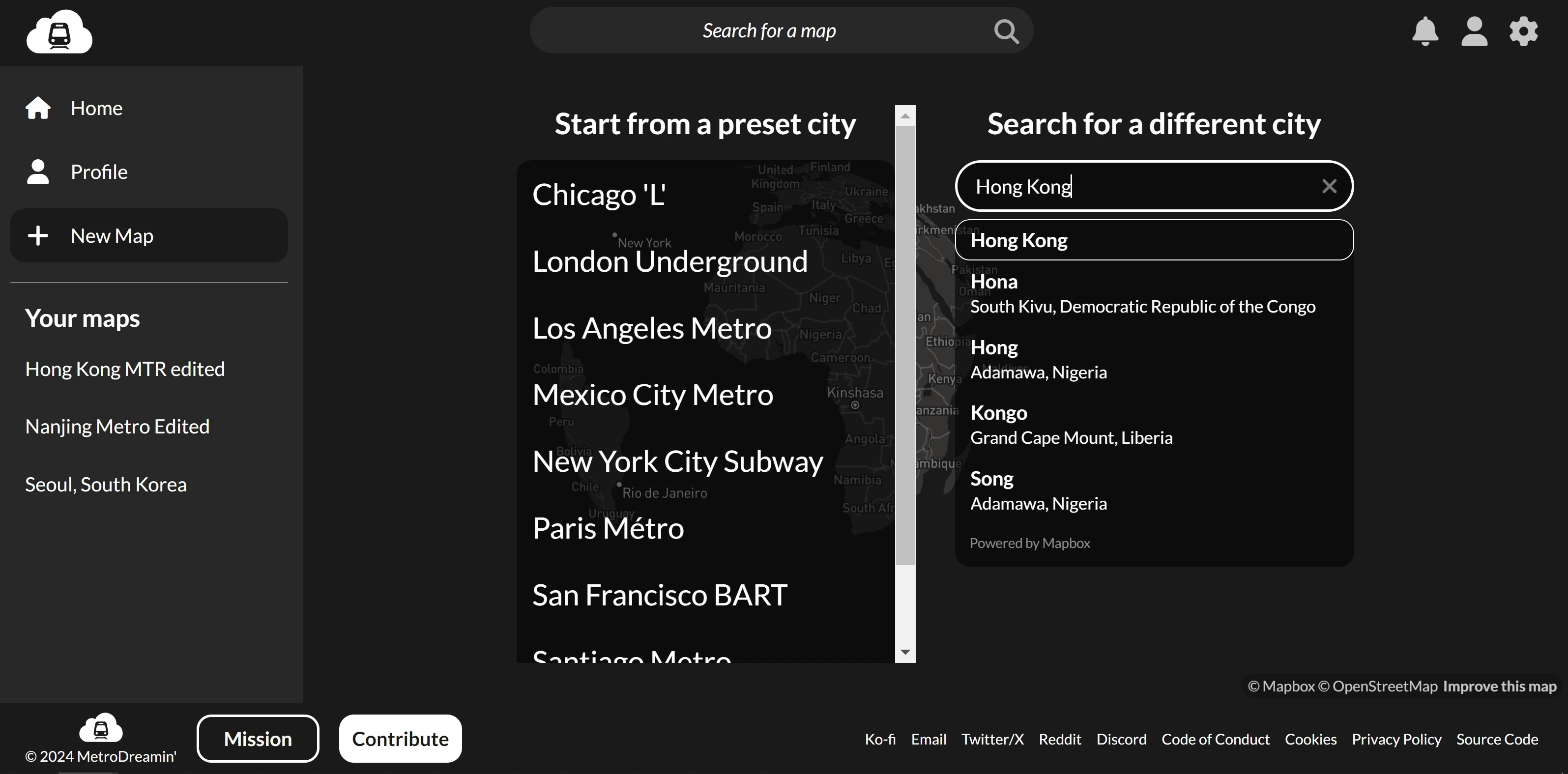Clear the Hong Kong city search text
The height and width of the screenshot is (774, 1568).
[x=1329, y=186]
